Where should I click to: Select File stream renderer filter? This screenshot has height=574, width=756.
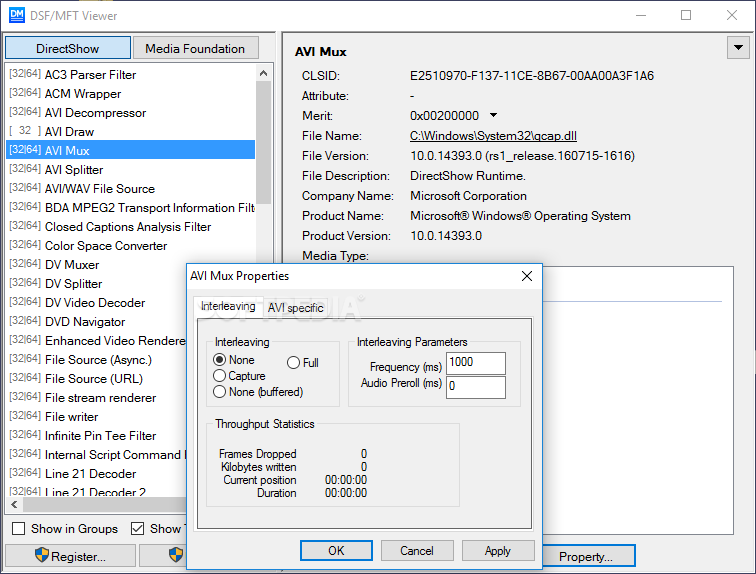coord(96,398)
